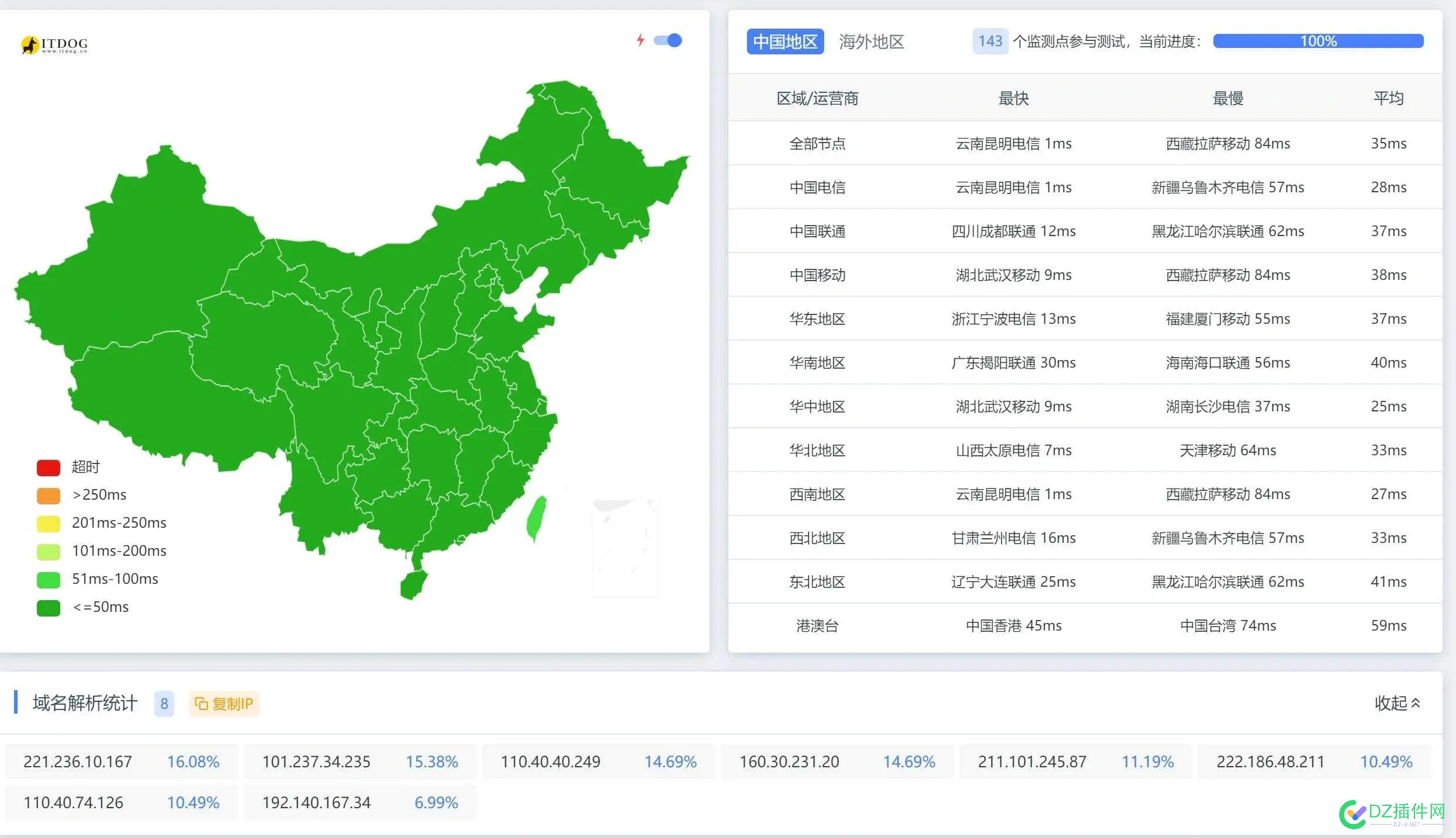The width and height of the screenshot is (1456, 838).
Task: Click yellow 201ms-250ms legend swatch
Action: click(49, 524)
